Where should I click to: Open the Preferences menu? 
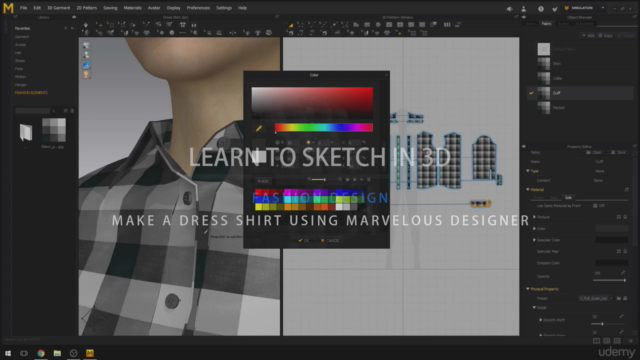click(x=198, y=8)
